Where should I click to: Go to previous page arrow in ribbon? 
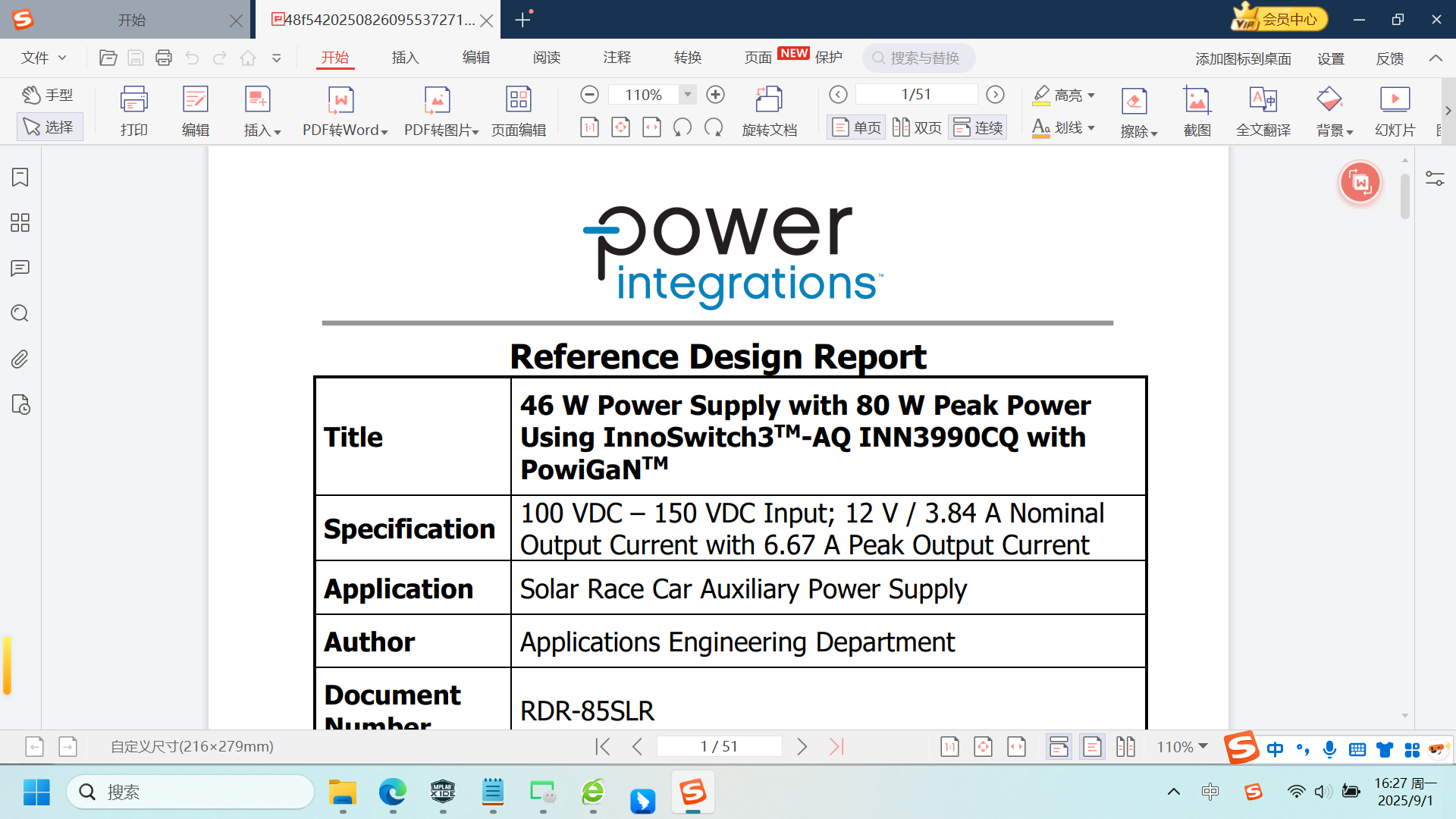click(x=838, y=95)
